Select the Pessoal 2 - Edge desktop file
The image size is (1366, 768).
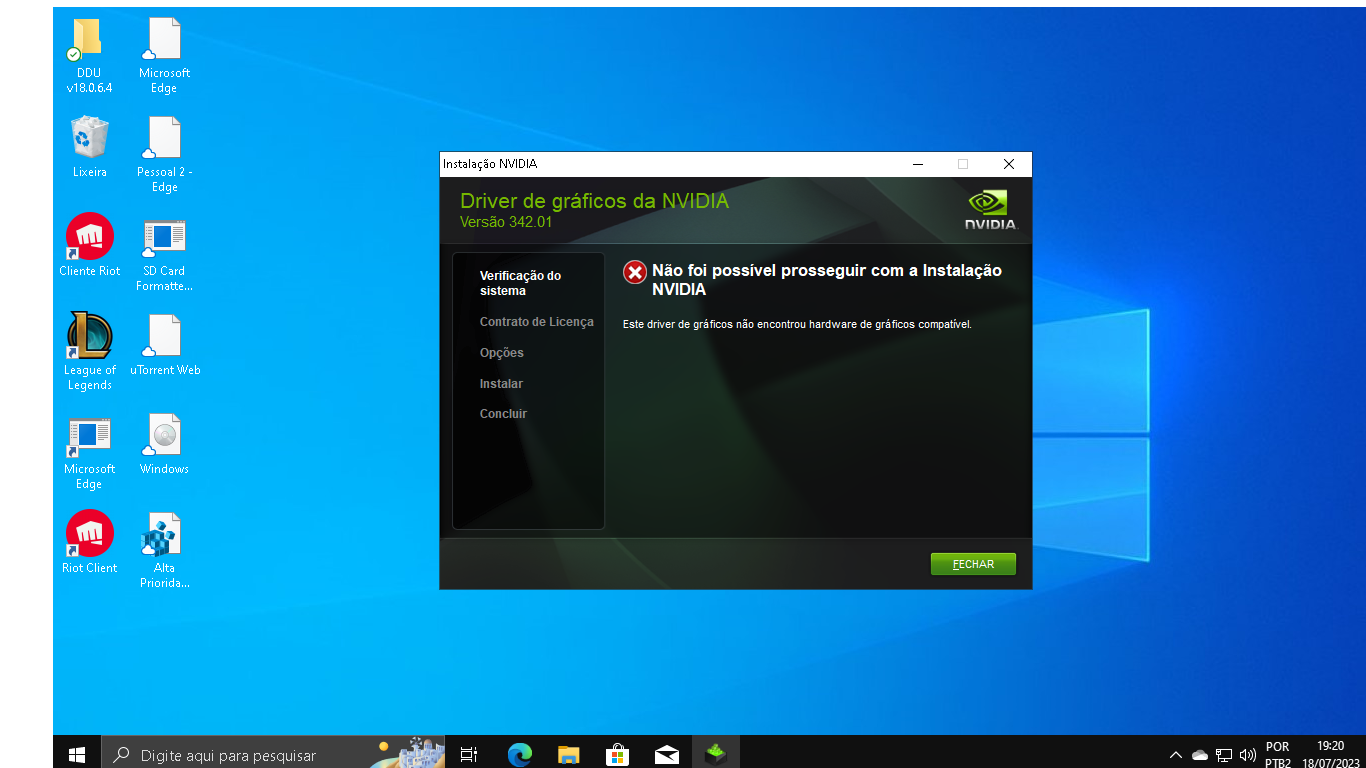(164, 155)
